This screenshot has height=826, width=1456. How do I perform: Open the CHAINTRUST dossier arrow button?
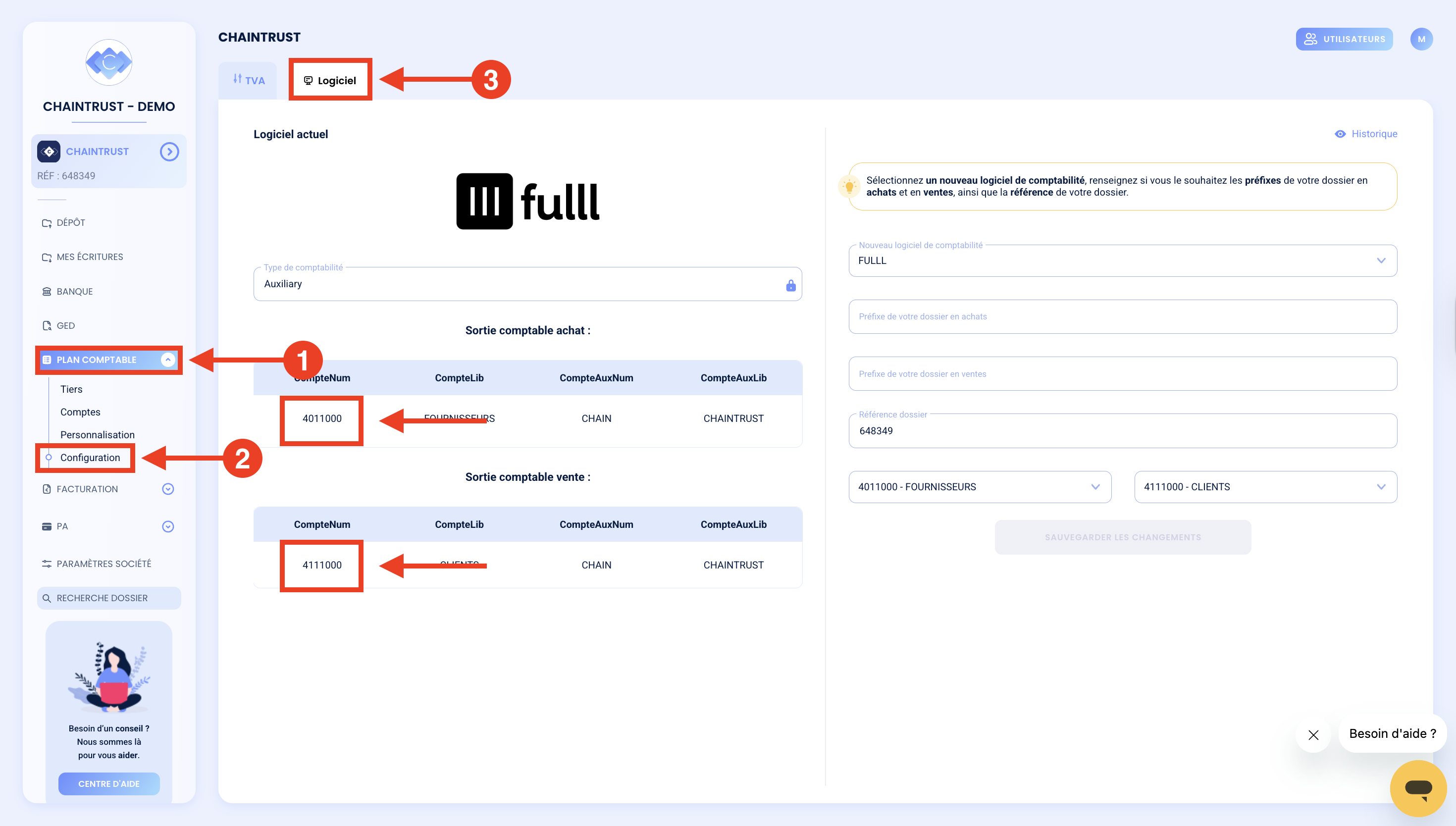169,152
